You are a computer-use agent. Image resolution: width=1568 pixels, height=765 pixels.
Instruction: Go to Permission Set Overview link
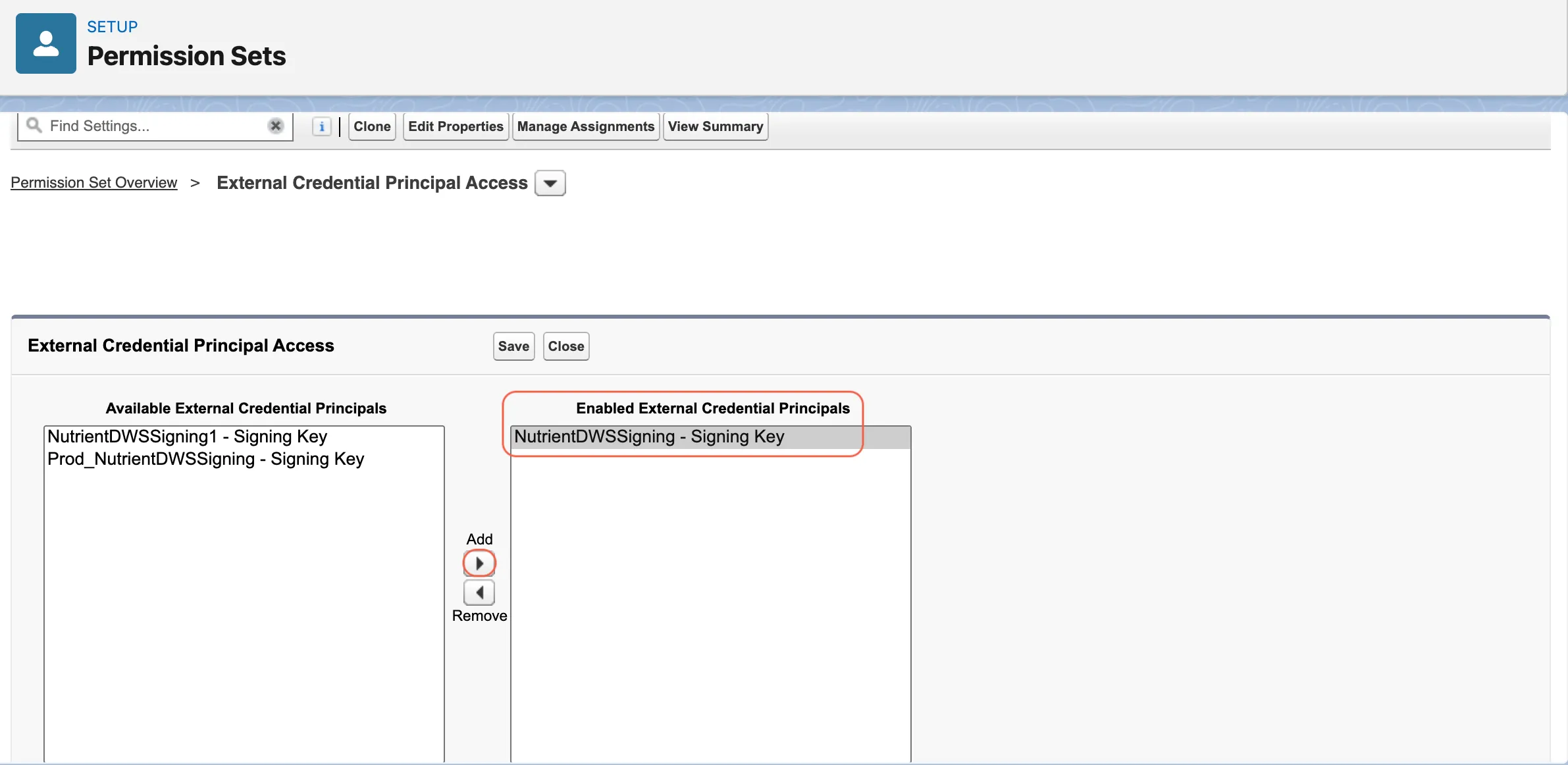tap(94, 182)
